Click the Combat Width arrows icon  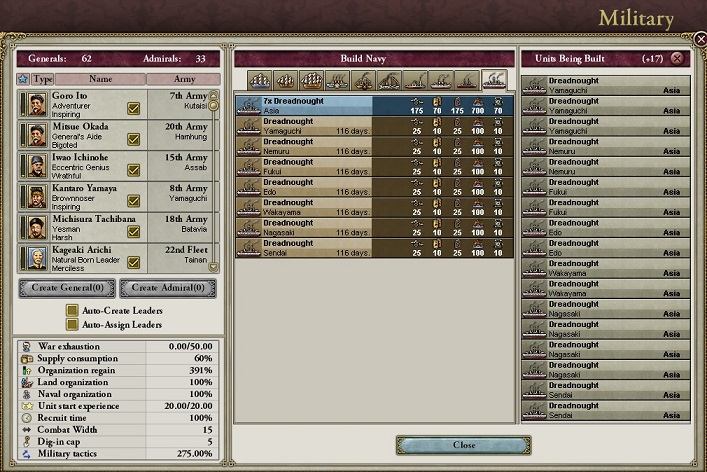click(x=27, y=430)
